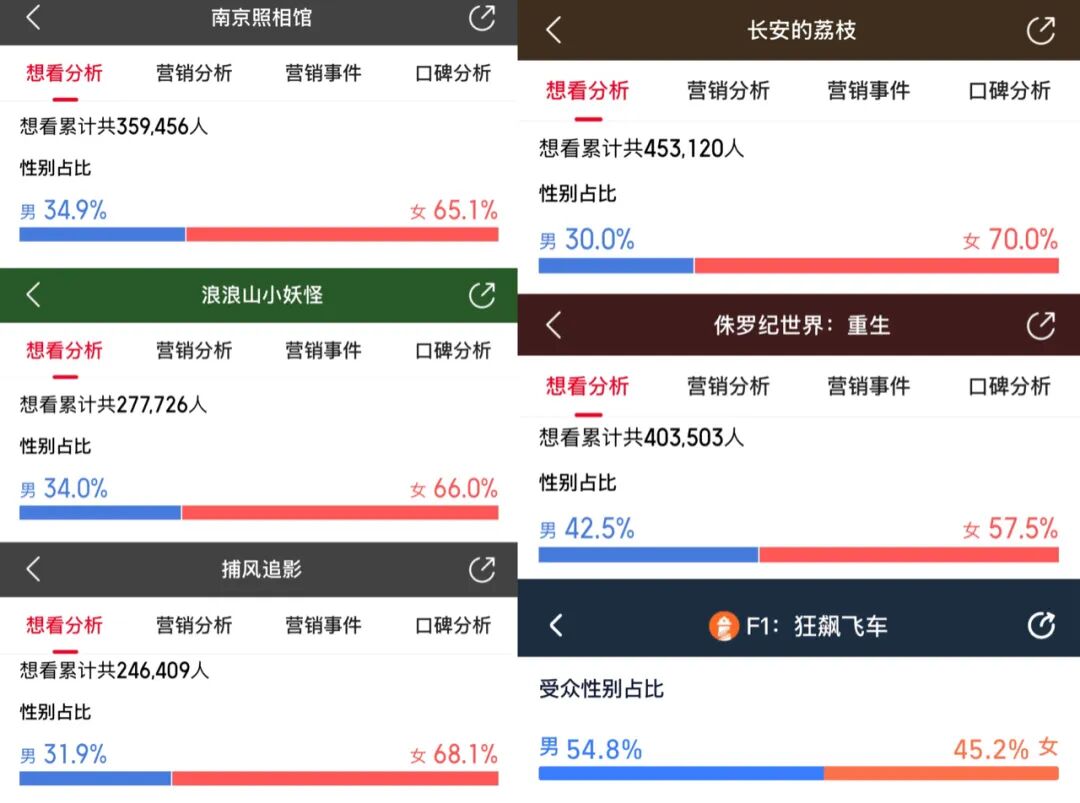Click the 70.0% female gender bar for 长安的荔枝

(x=876, y=266)
